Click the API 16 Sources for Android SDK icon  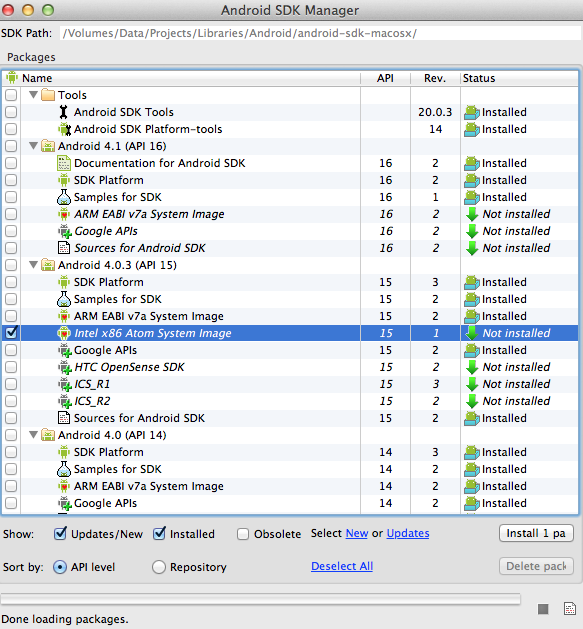coord(64,248)
